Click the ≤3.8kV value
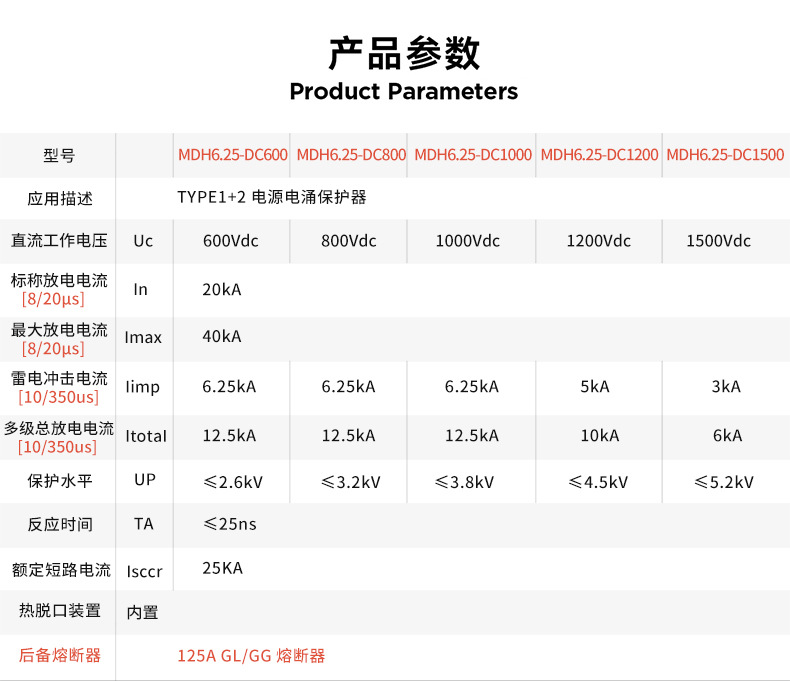This screenshot has height=681, width=790. [x=464, y=483]
